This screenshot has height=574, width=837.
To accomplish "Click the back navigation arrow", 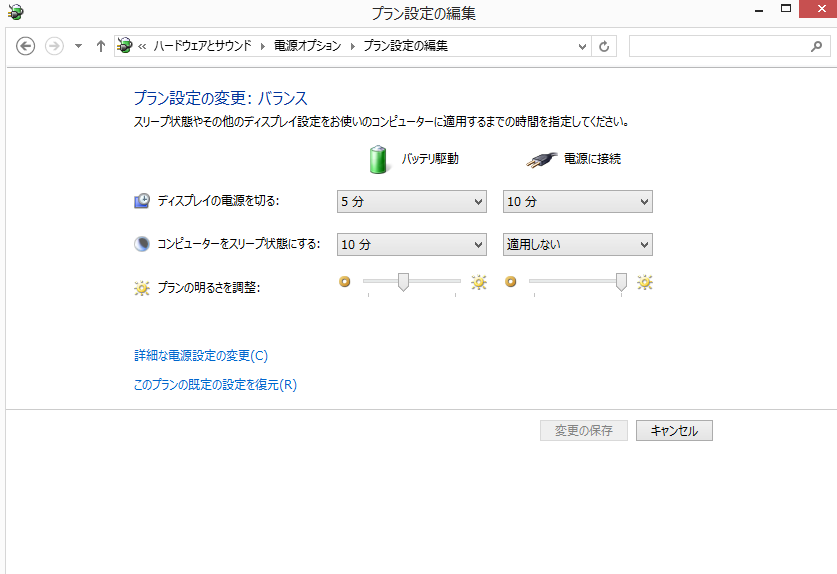I will click(x=26, y=46).
